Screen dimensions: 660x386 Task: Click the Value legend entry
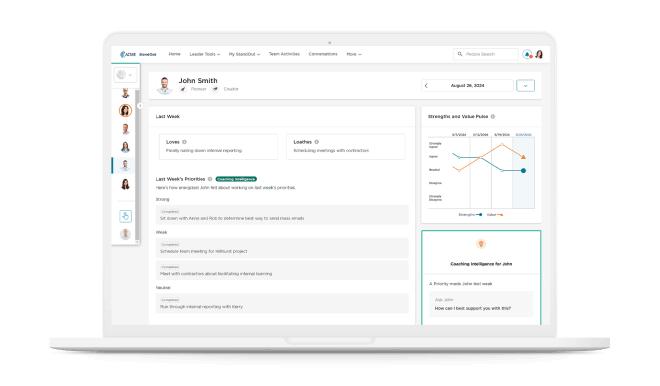495,215
